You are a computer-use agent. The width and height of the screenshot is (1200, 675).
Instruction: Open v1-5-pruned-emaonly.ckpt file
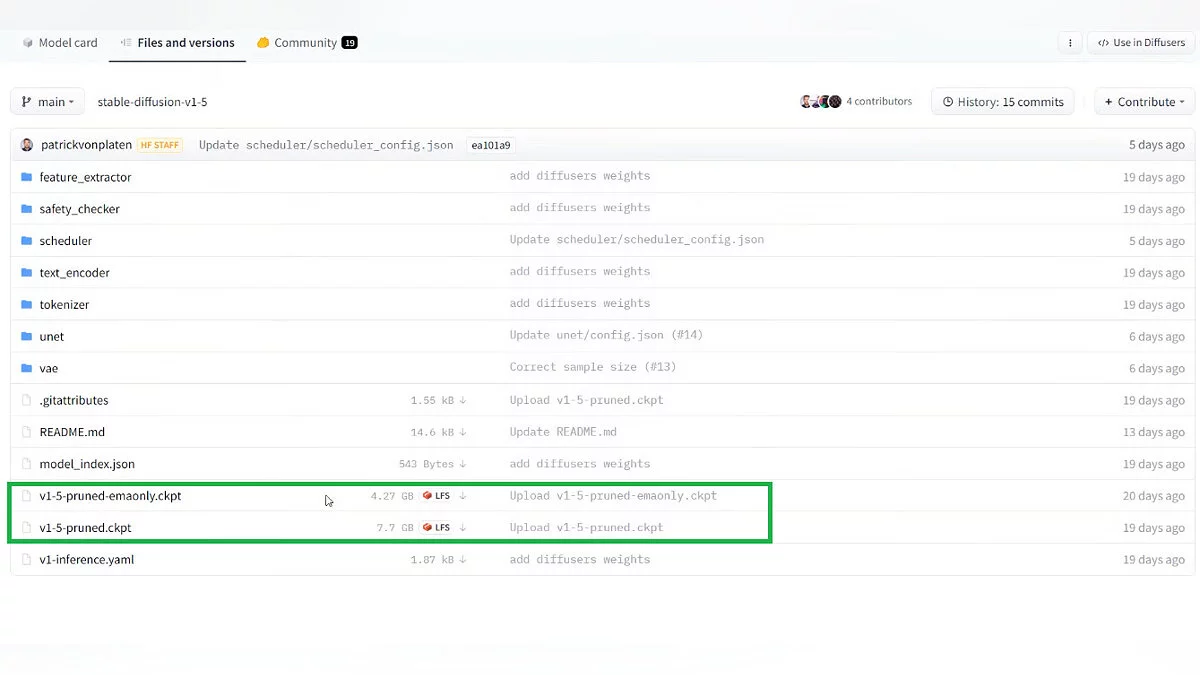(x=110, y=496)
